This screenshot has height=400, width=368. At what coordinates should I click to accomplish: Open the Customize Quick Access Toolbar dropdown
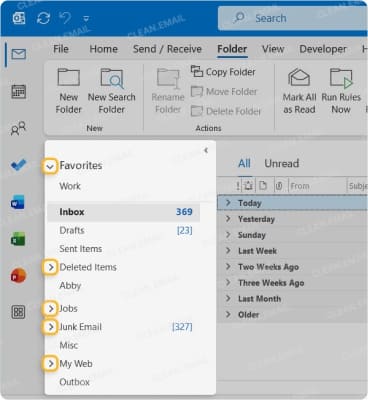pyautogui.click(x=86, y=19)
